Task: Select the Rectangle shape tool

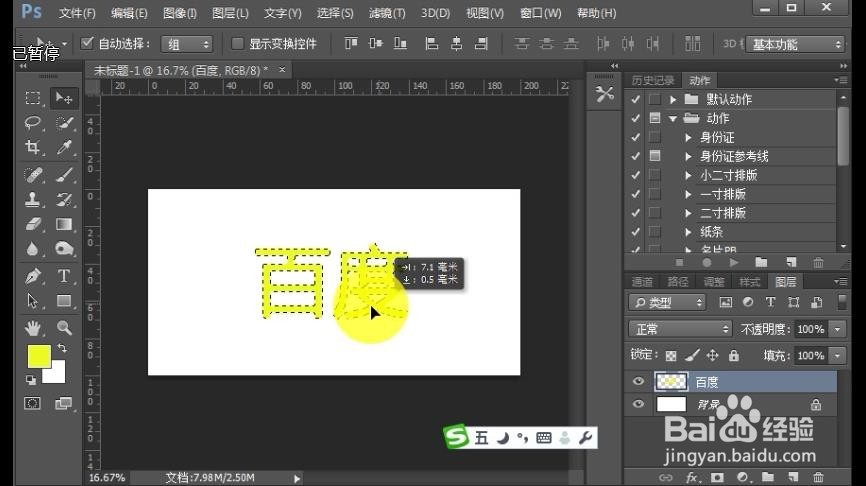Action: coord(64,301)
